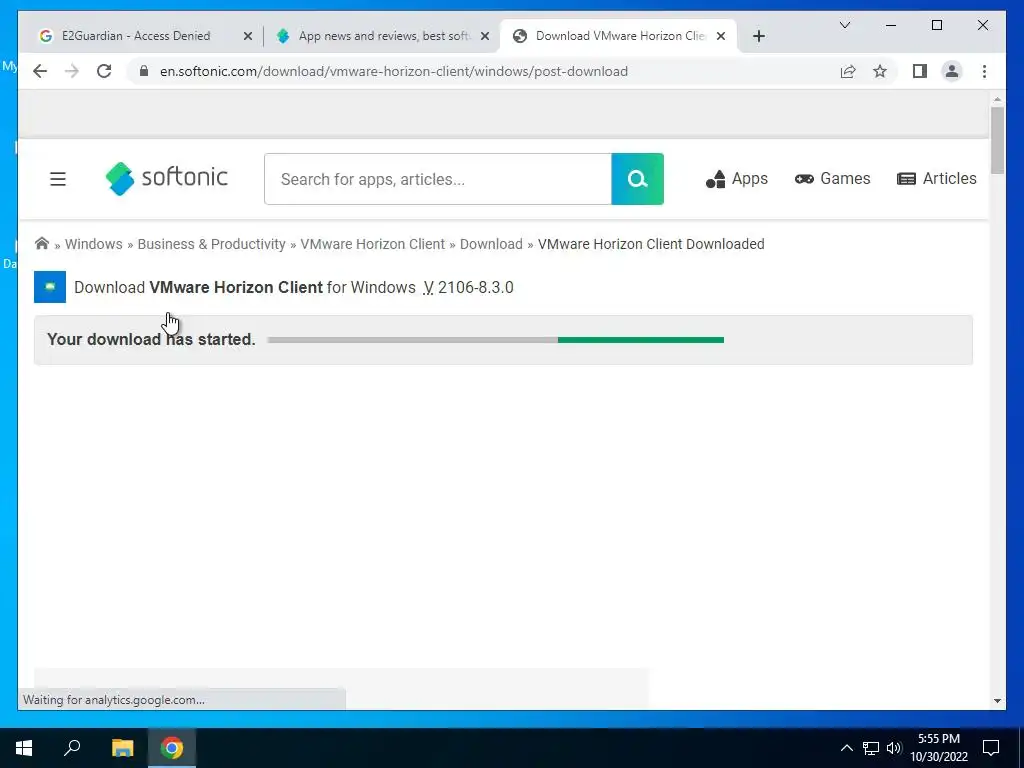Viewport: 1024px width, 768px height.
Task: Click the scrollbar up arrow
Action: click(x=997, y=99)
